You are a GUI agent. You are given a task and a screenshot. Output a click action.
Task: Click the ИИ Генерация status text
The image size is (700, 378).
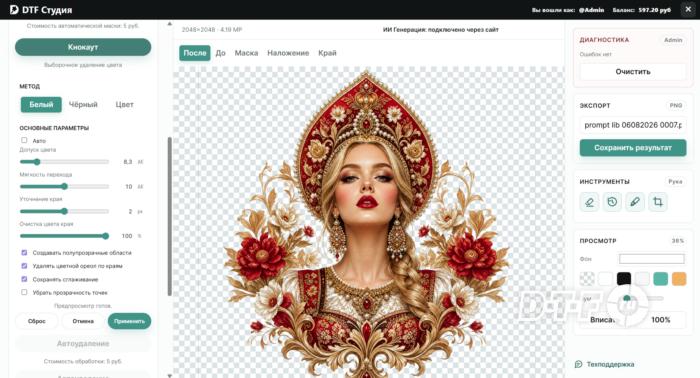coord(440,29)
